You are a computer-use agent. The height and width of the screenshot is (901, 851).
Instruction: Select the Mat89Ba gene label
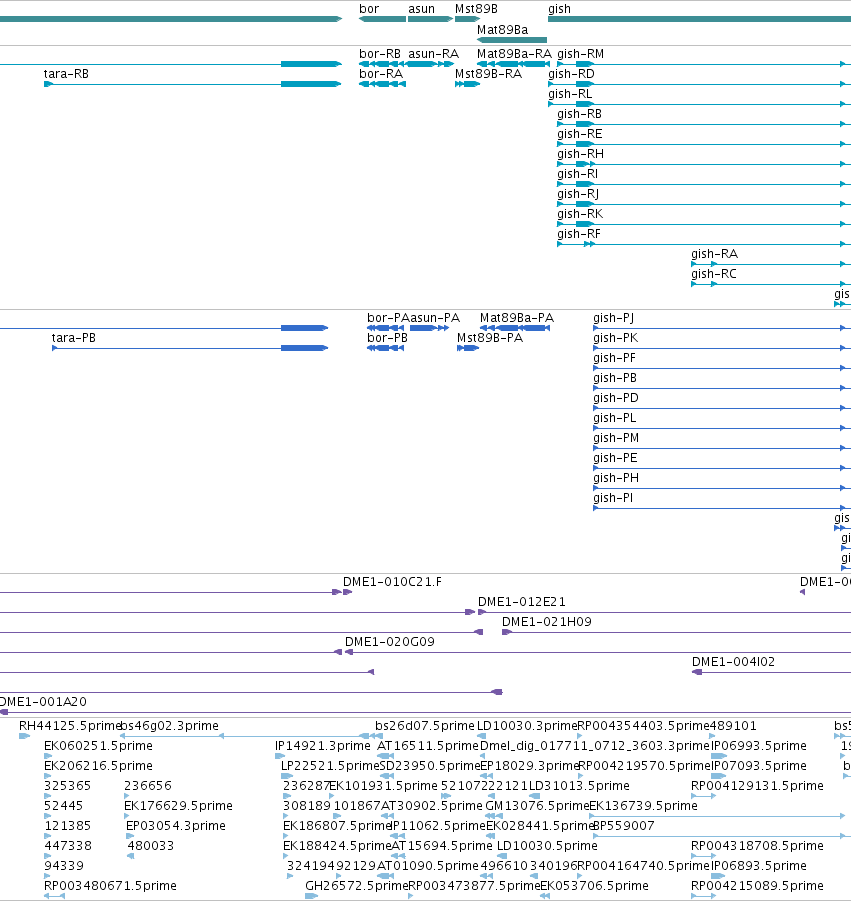(502, 30)
